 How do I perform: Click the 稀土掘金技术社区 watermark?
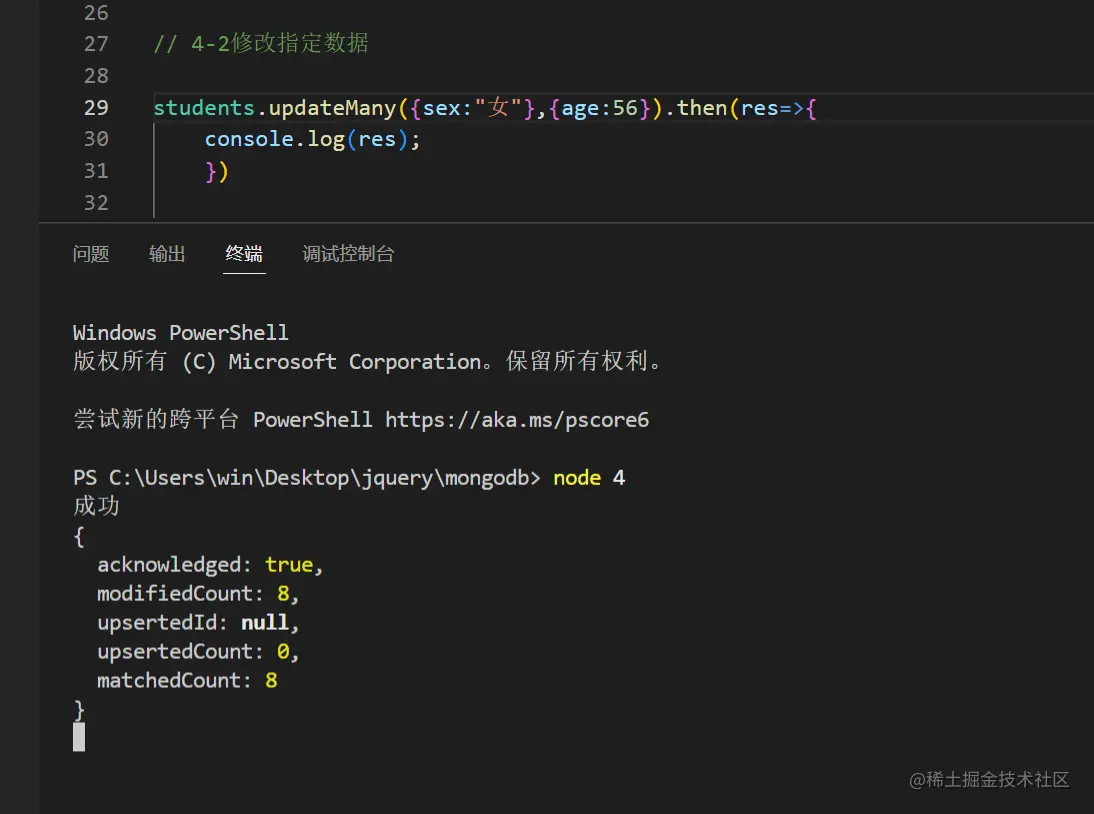[x=990, y=779]
